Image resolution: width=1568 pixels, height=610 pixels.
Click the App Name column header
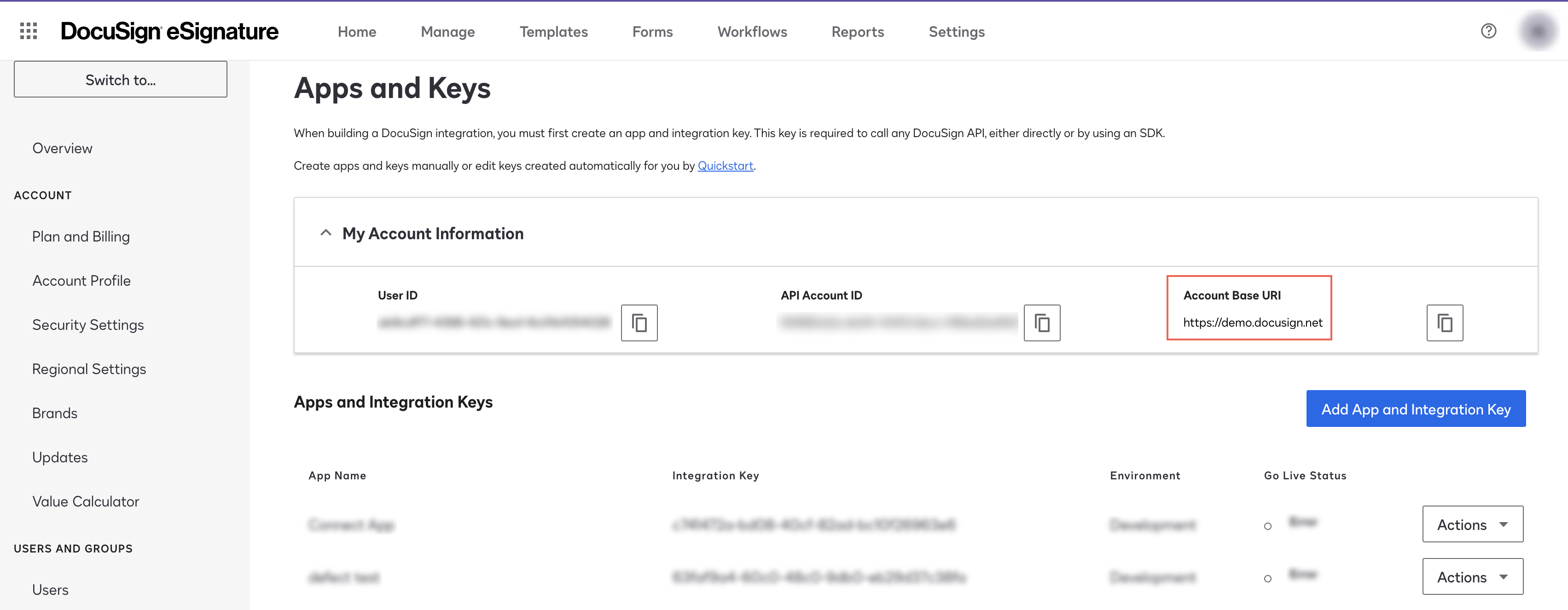point(337,476)
